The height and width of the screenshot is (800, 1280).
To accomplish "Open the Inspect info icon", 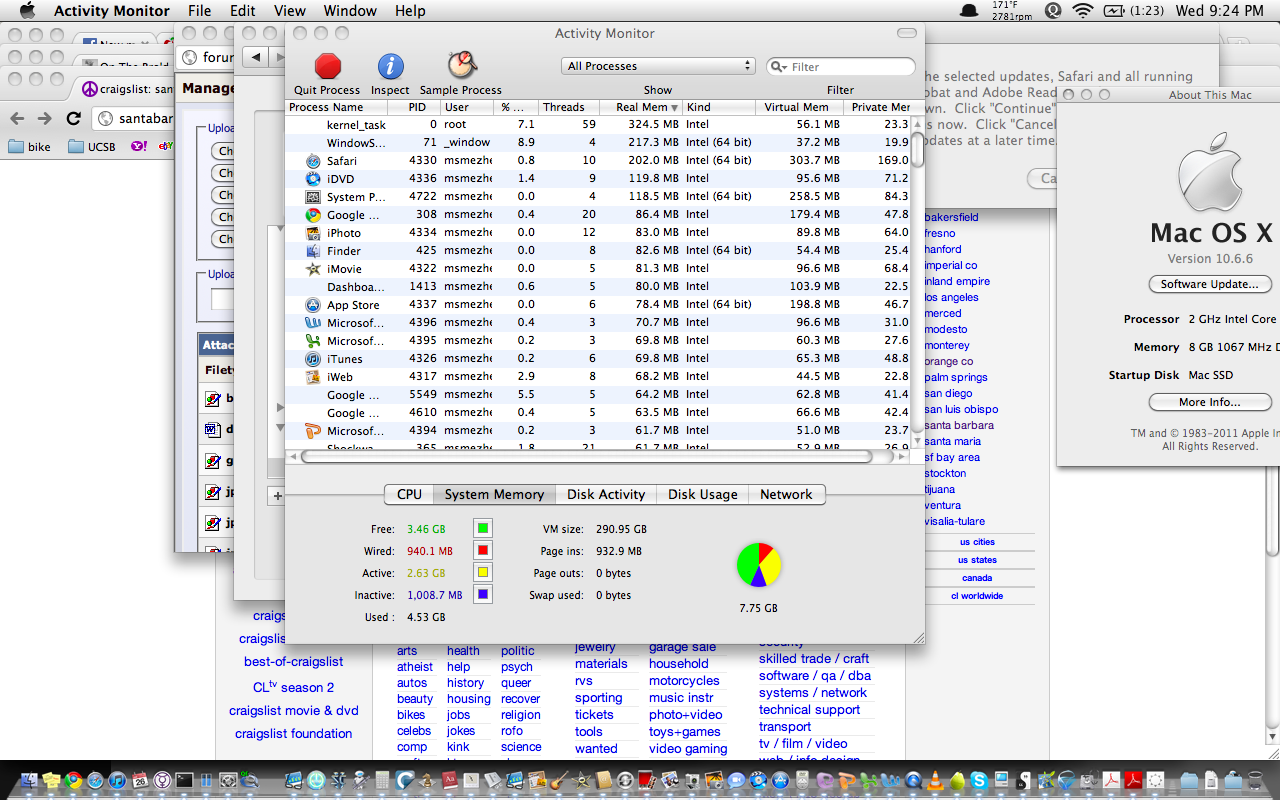I will coord(390,66).
